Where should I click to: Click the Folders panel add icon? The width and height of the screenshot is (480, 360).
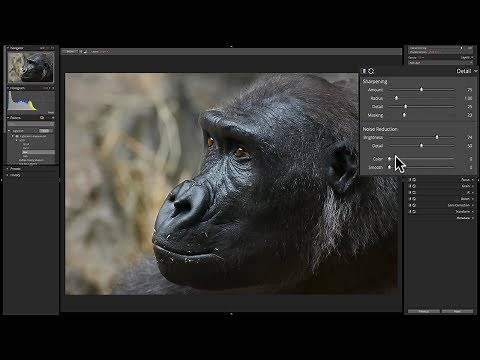click(53, 118)
